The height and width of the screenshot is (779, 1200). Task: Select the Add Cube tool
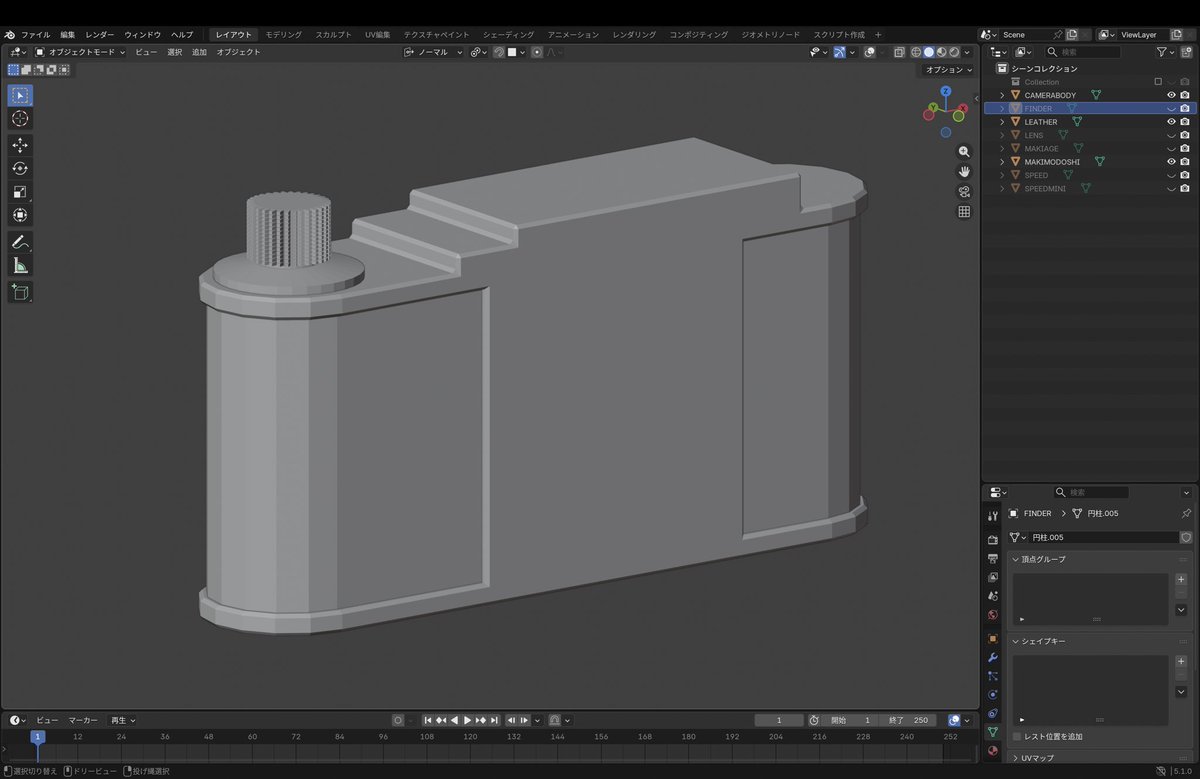point(20,292)
